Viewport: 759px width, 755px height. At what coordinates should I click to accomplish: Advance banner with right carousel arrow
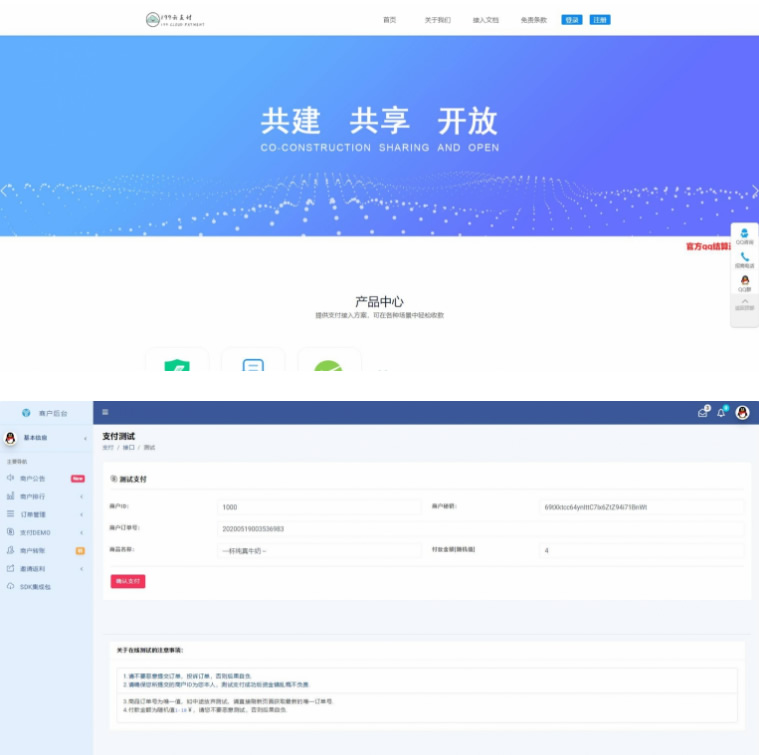tap(753, 190)
